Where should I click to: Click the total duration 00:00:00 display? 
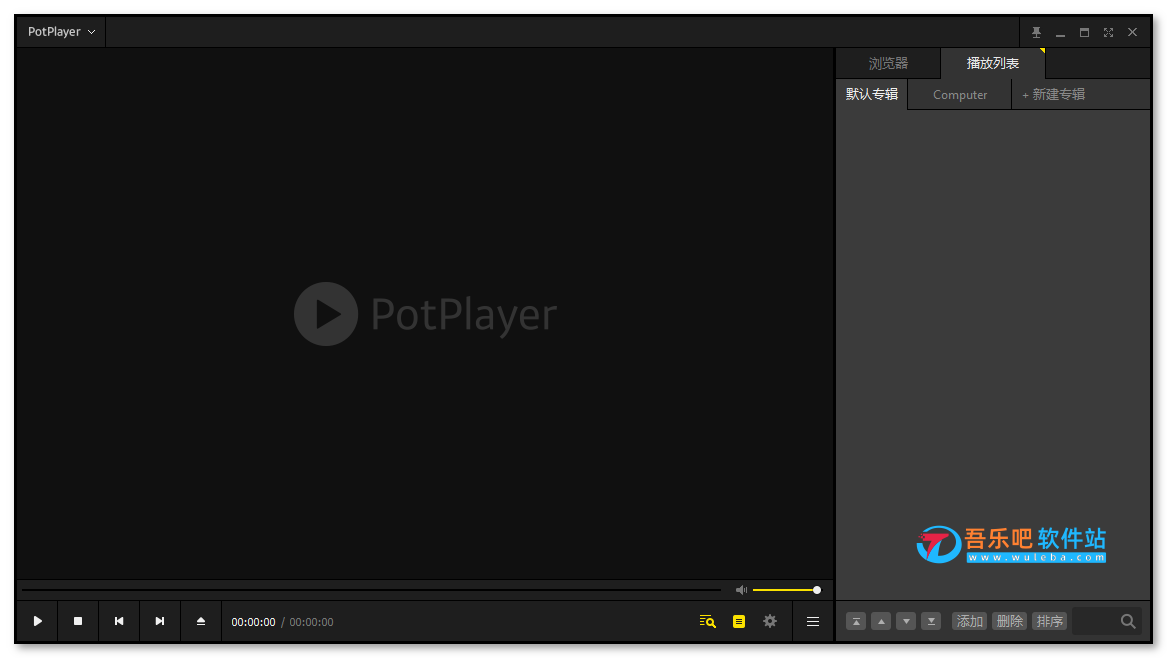311,622
